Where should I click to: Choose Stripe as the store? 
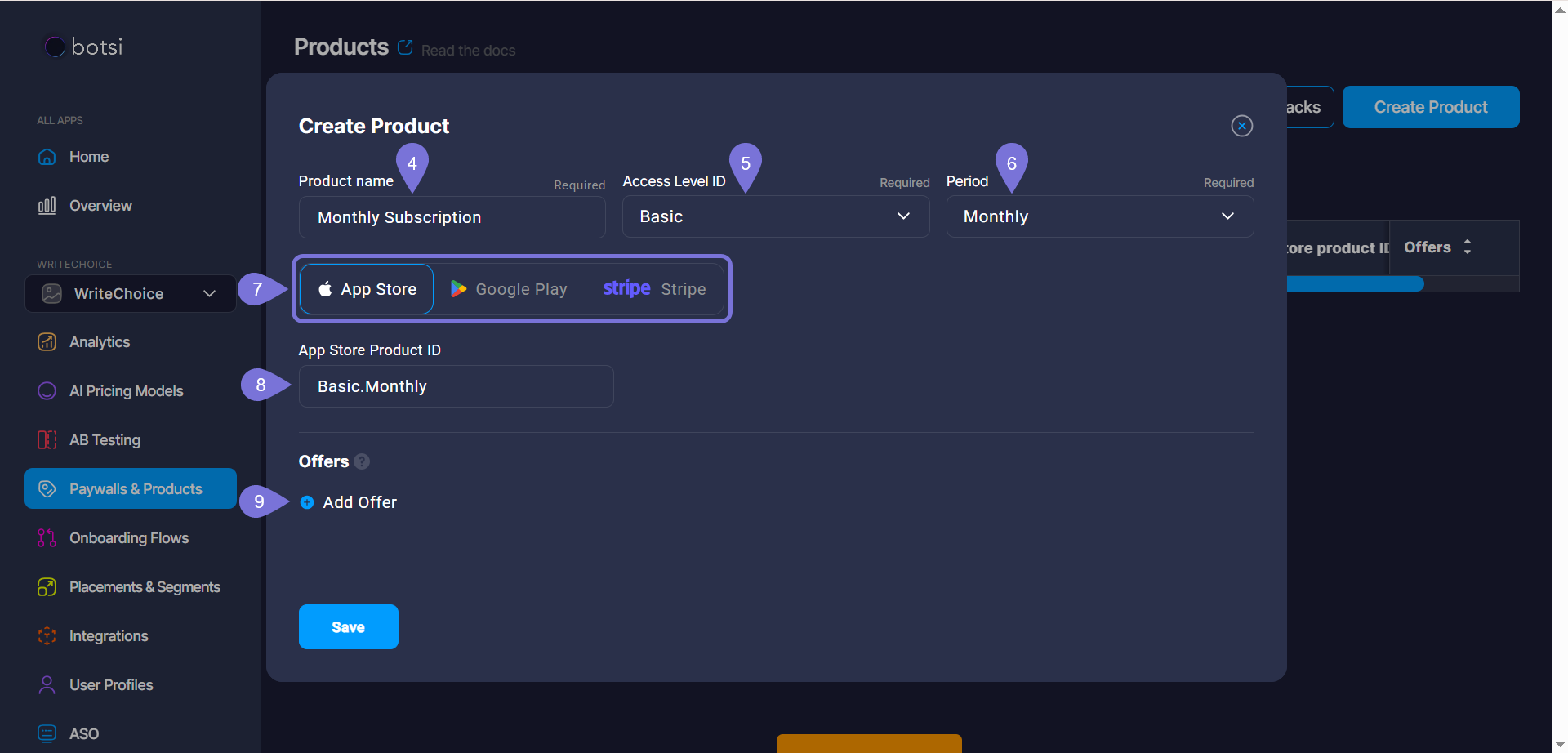(x=654, y=289)
